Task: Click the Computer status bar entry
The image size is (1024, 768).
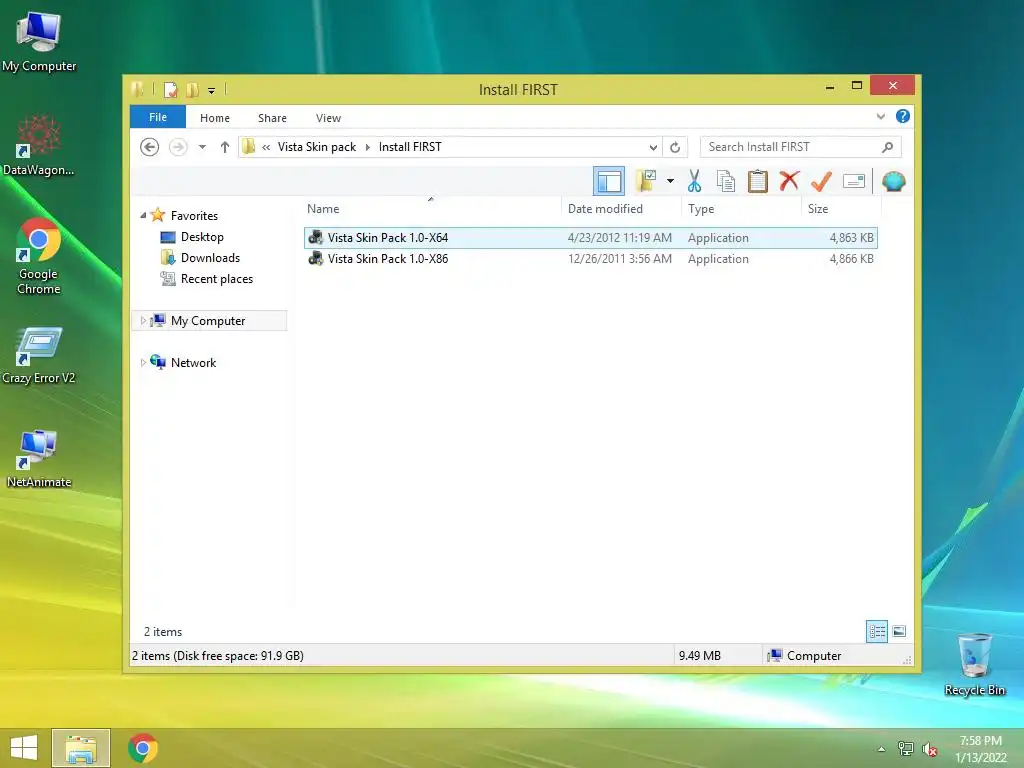Action: pyautogui.click(x=804, y=655)
